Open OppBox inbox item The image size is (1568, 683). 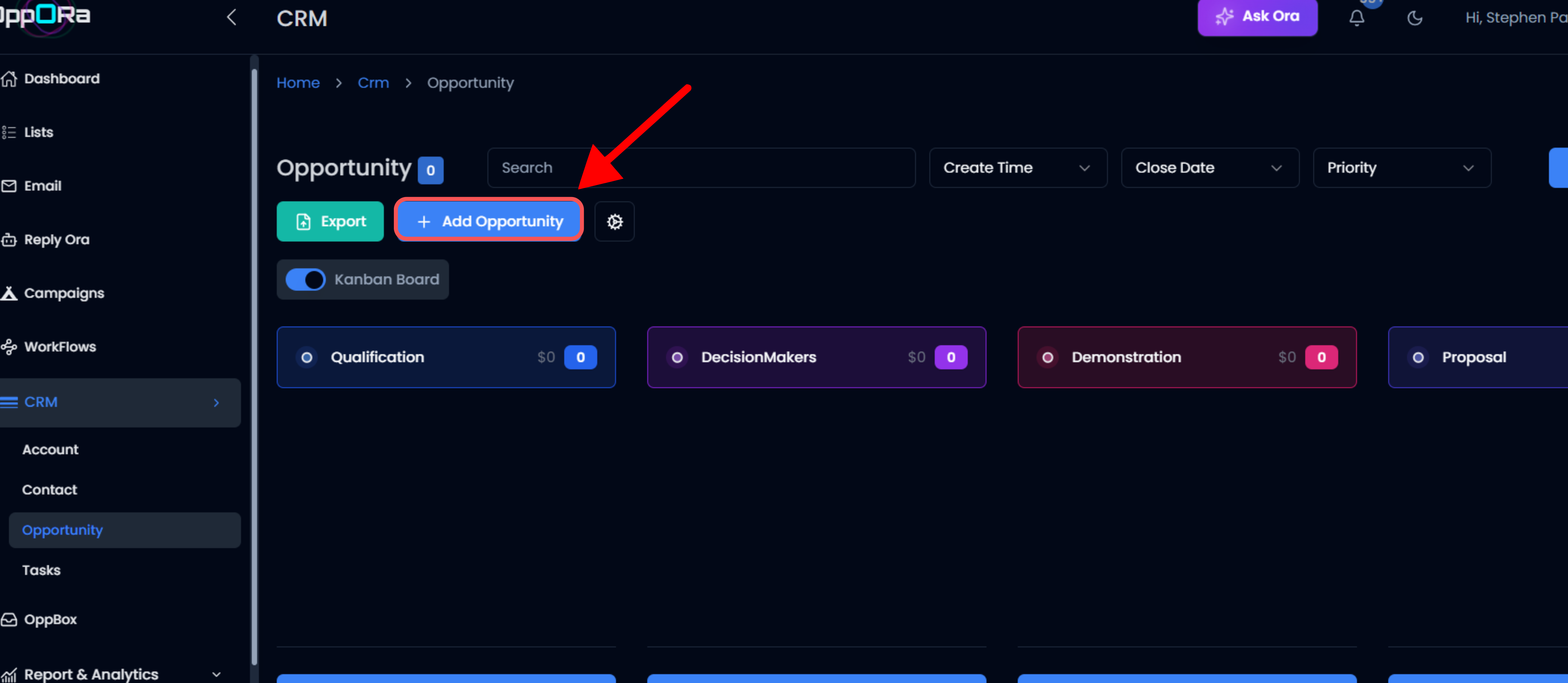[50, 619]
